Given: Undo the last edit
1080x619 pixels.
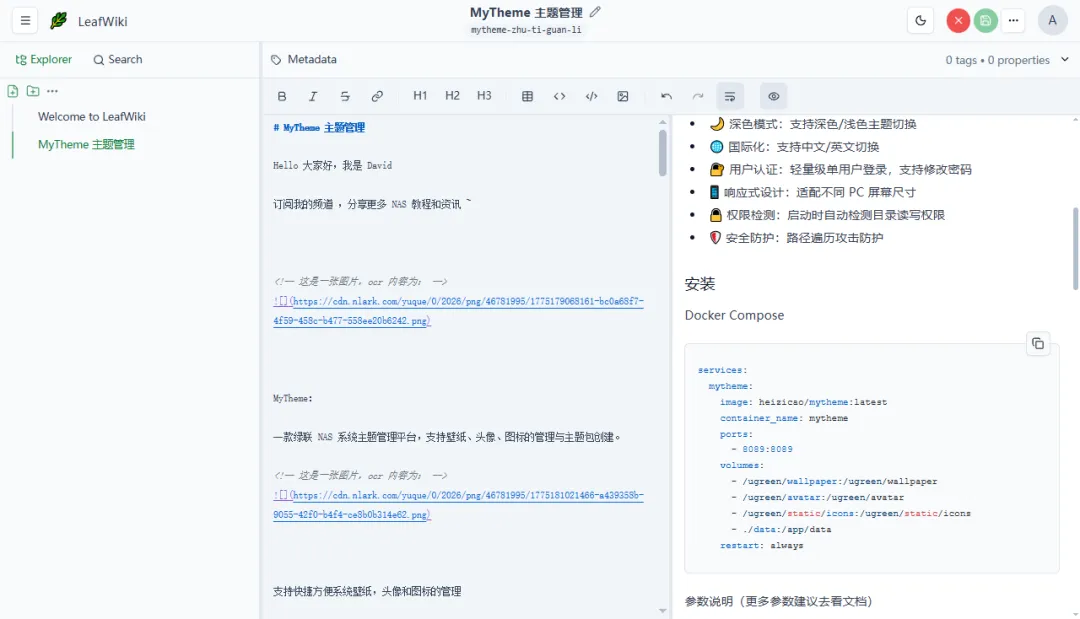Looking at the screenshot, I should point(666,96).
